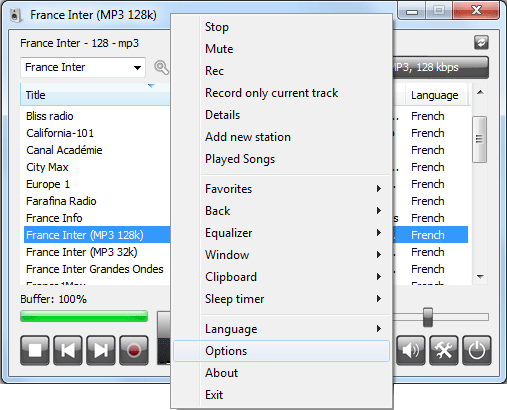The width and height of the screenshot is (507, 410).
Task: Go to the previous station button
Action: [x=68, y=350]
